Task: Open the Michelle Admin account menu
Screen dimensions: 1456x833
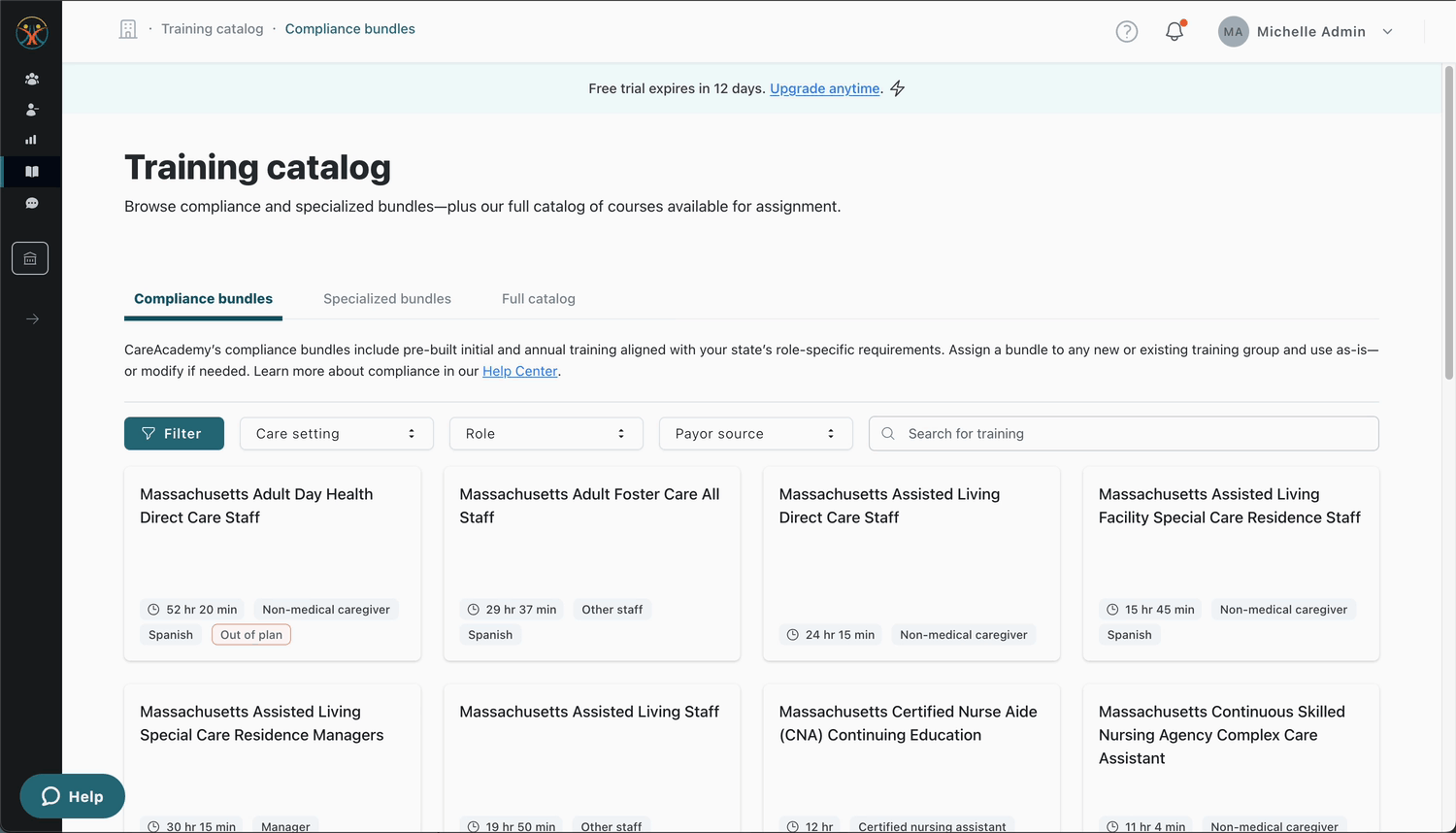Action: pos(1306,31)
